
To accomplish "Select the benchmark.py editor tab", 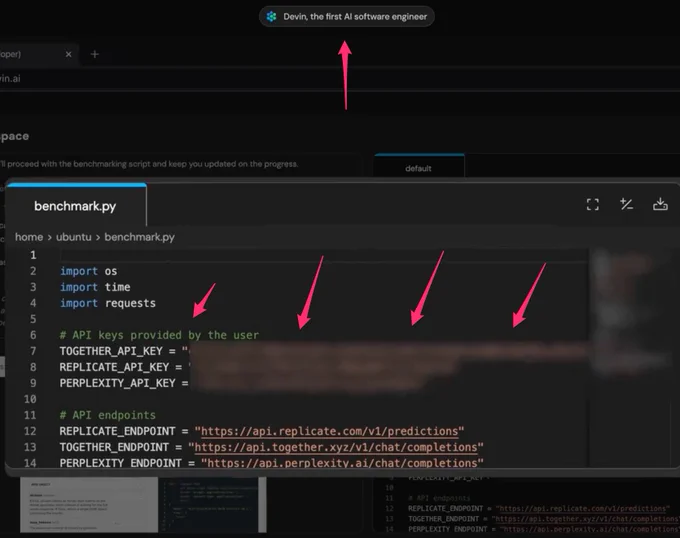I will tap(75, 206).
